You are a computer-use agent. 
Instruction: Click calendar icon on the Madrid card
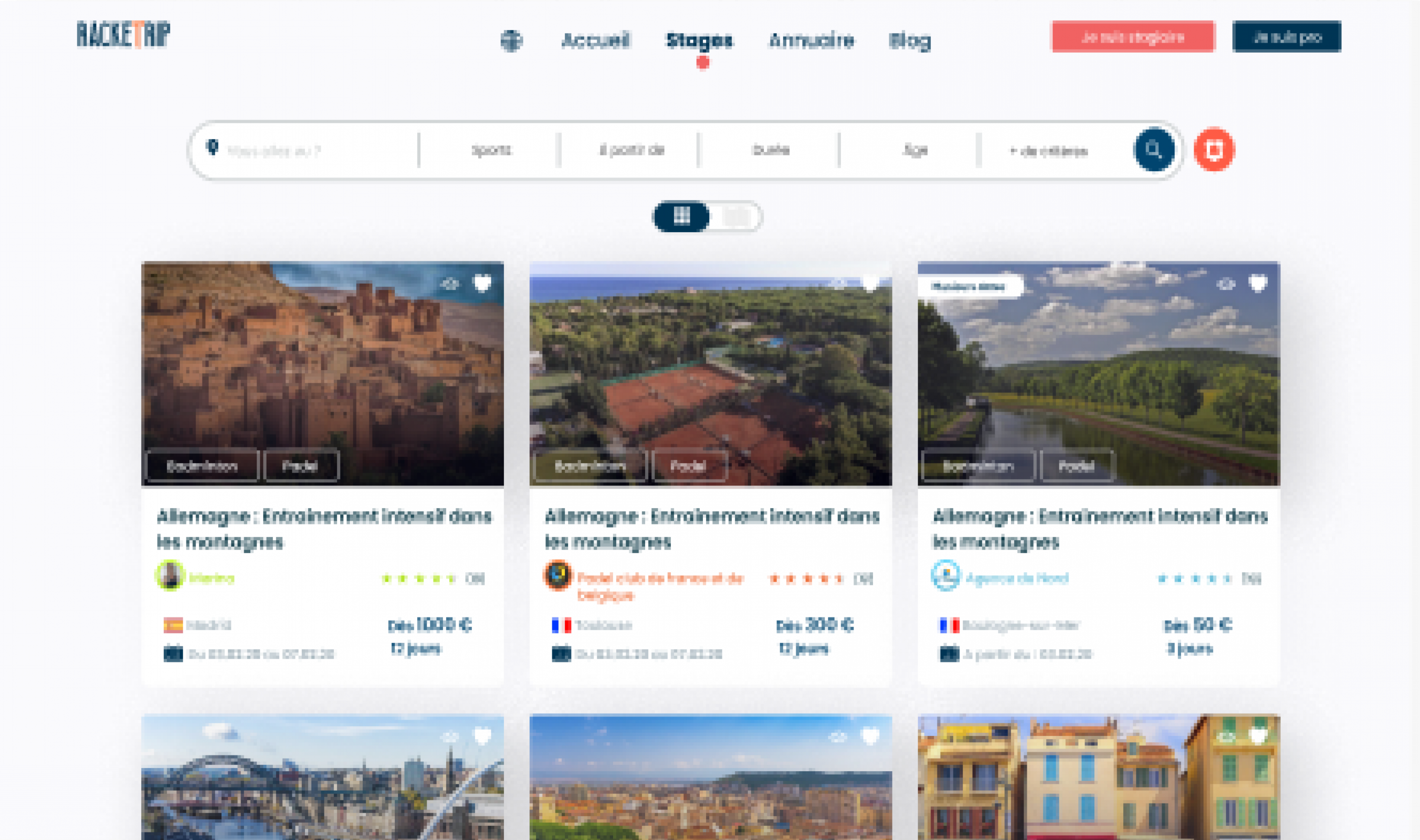[x=173, y=653]
